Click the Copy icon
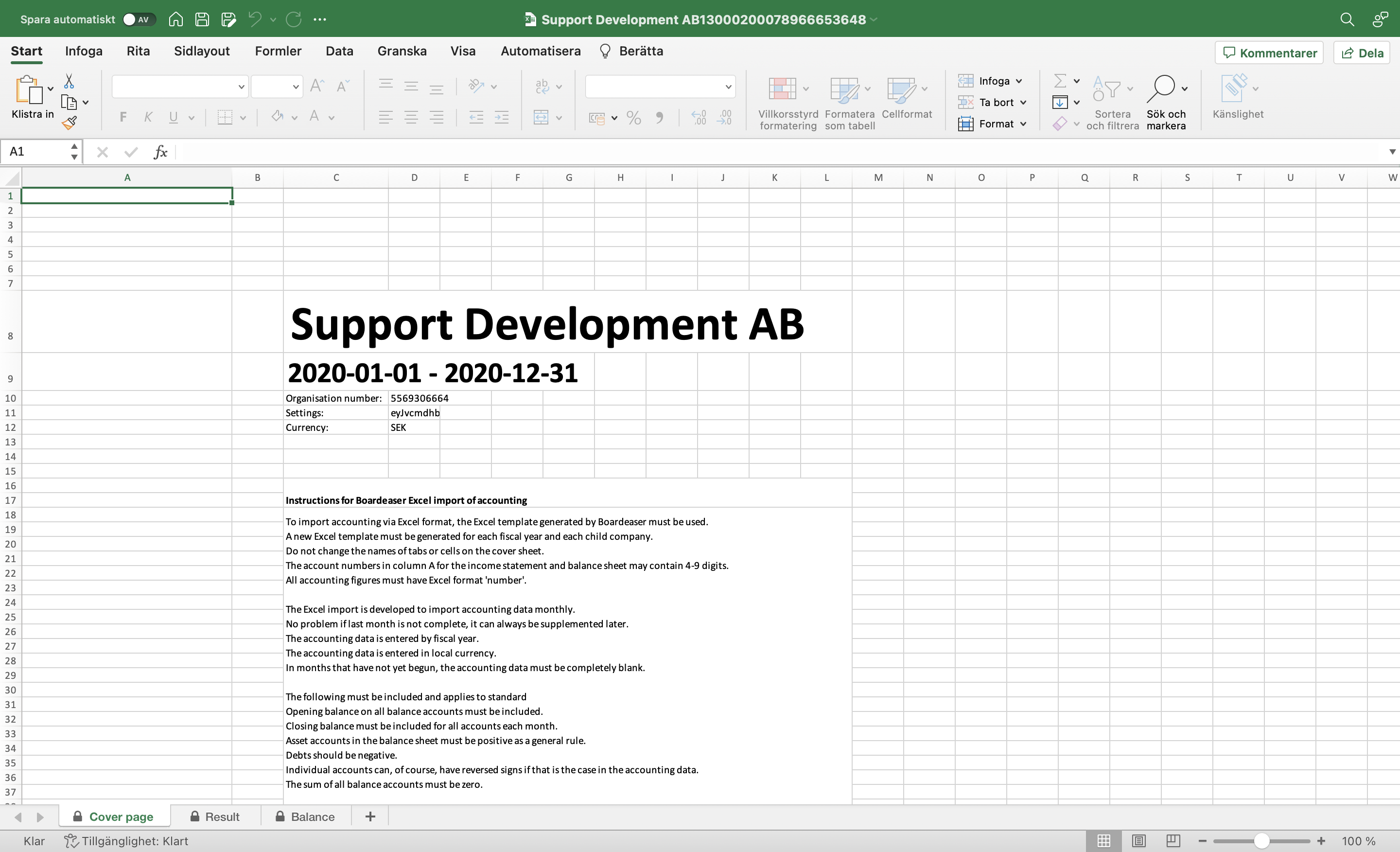The height and width of the screenshot is (852, 1400). [69, 102]
